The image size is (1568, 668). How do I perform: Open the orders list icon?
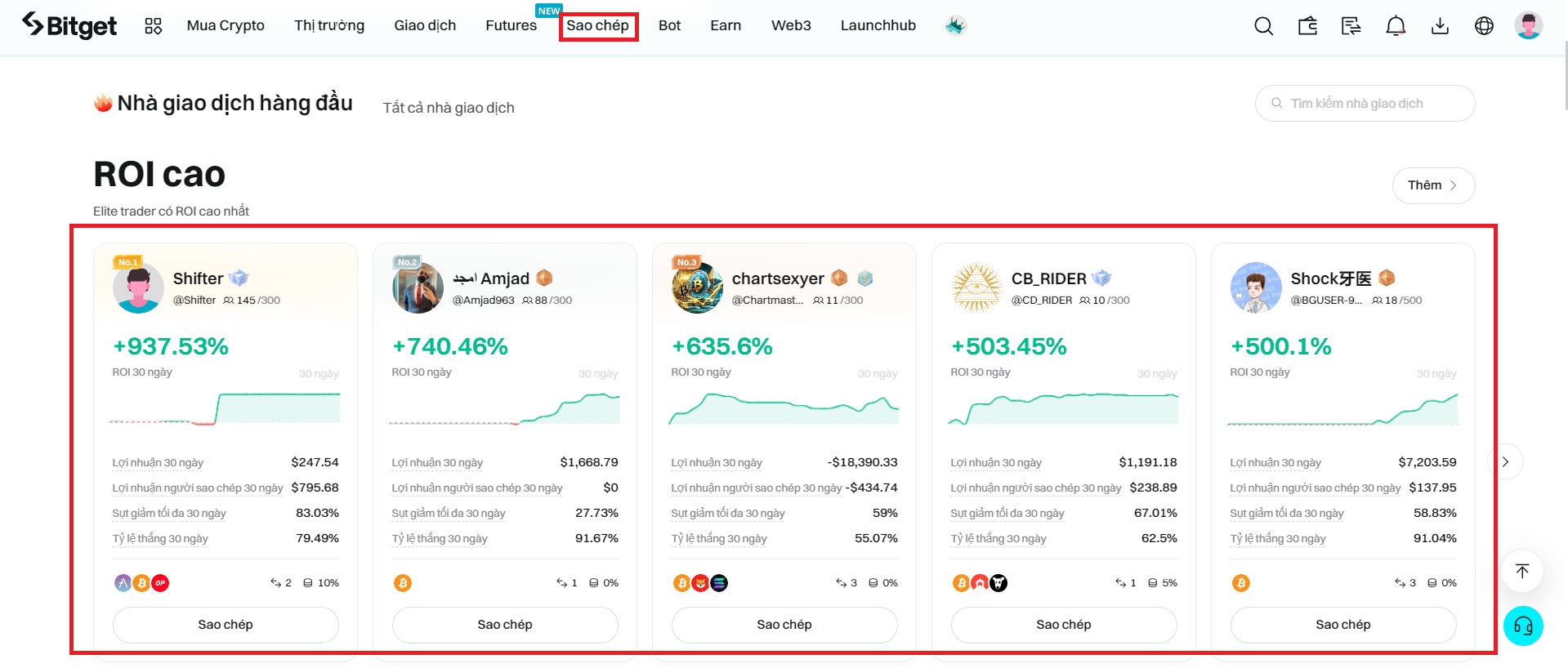click(x=1351, y=26)
